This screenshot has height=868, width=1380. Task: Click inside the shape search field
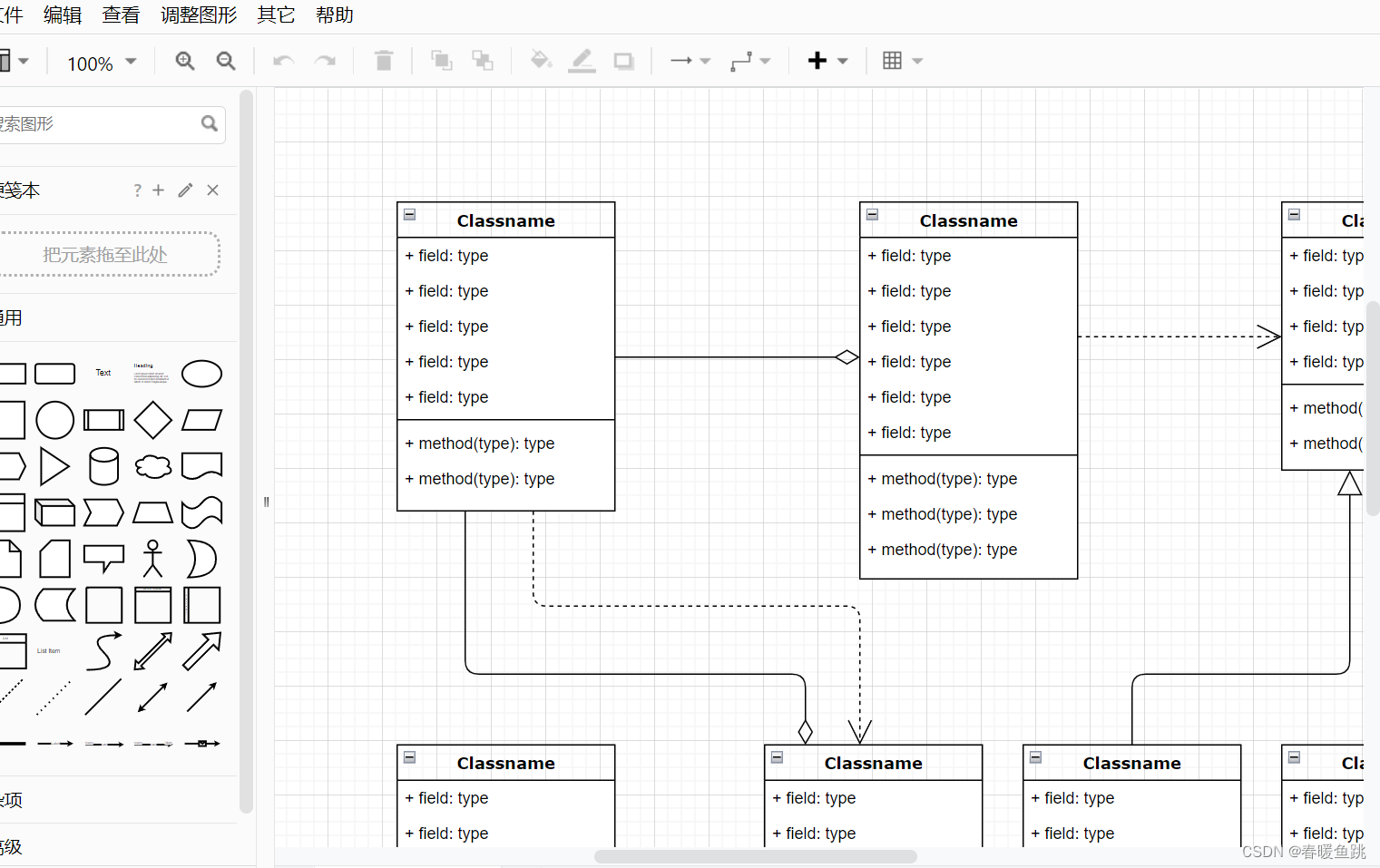[100, 123]
